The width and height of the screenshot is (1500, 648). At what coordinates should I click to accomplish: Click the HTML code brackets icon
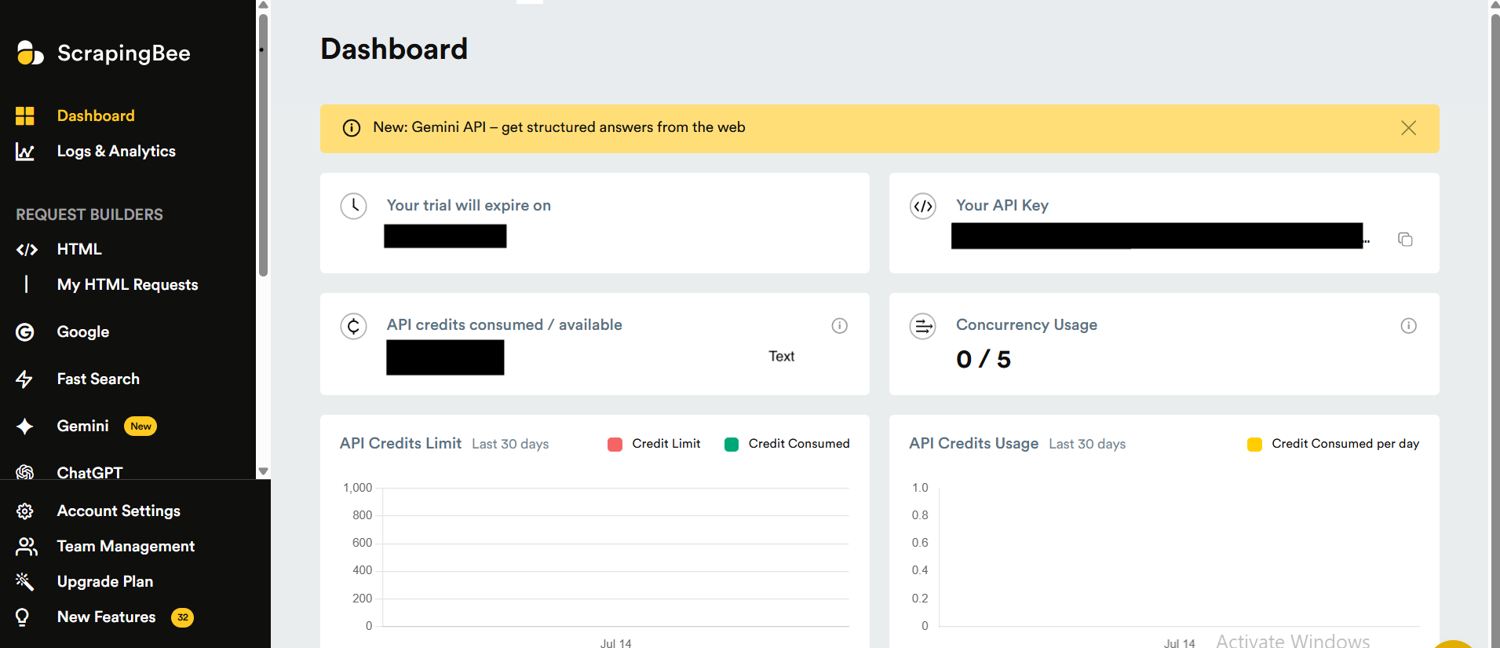pos(27,250)
